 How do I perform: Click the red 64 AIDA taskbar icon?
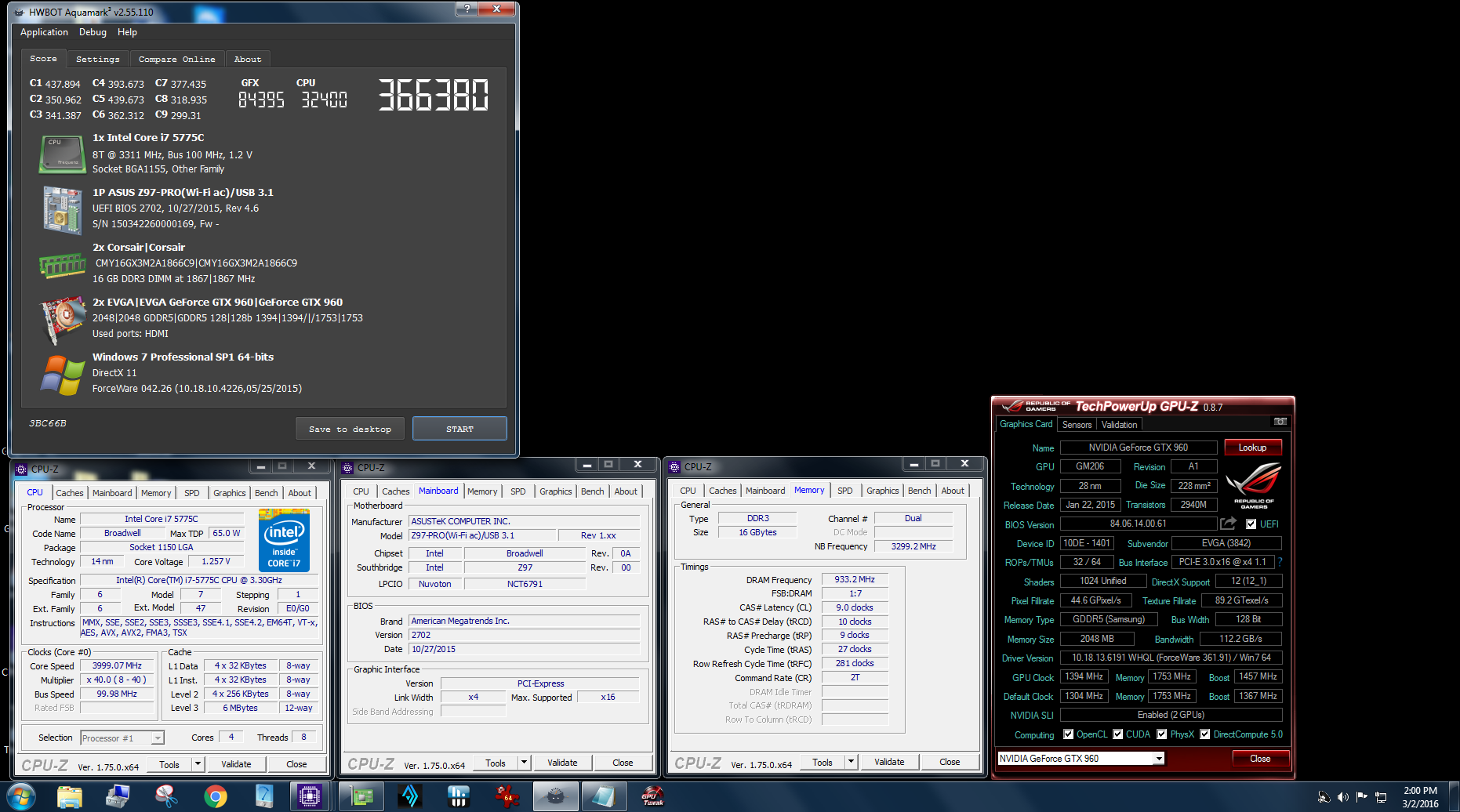click(x=507, y=796)
